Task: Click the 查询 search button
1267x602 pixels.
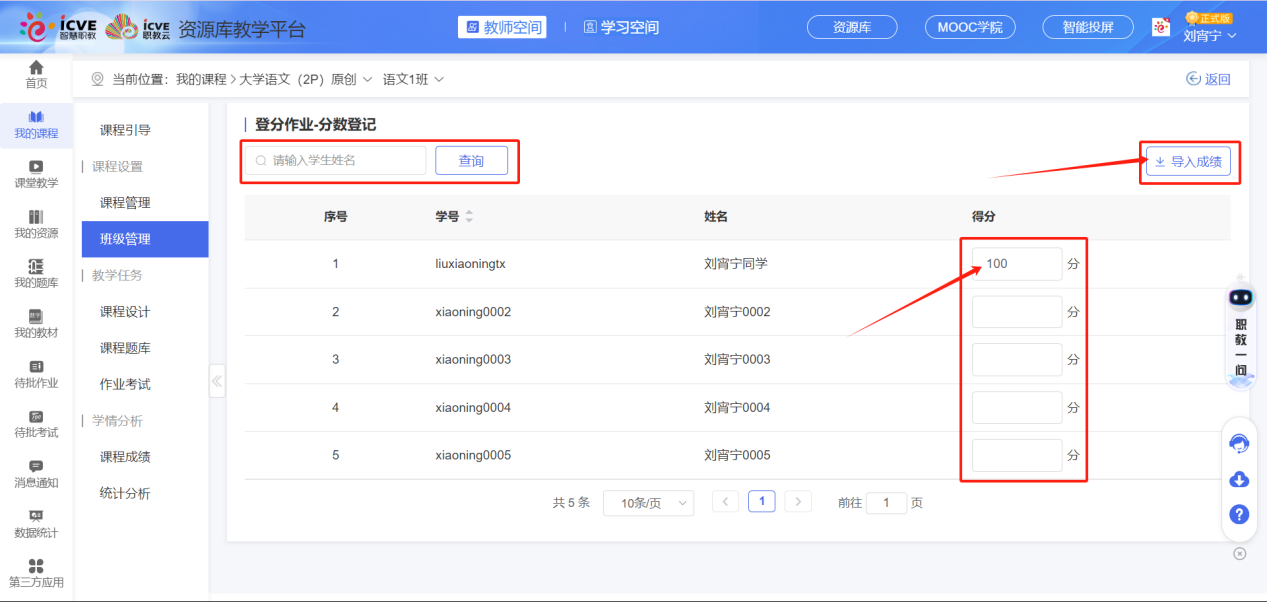Action: pos(471,160)
